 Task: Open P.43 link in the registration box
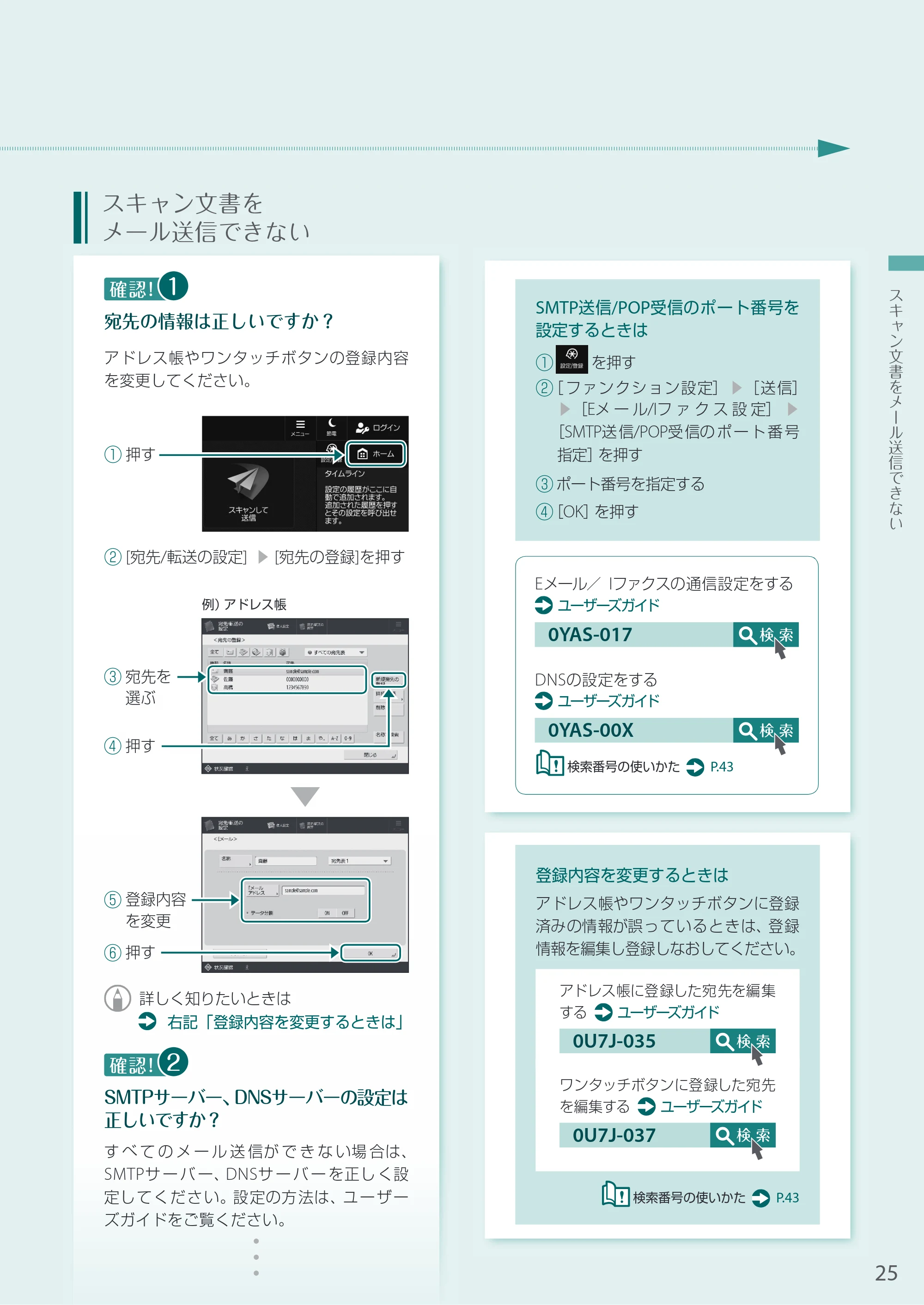[787, 1197]
